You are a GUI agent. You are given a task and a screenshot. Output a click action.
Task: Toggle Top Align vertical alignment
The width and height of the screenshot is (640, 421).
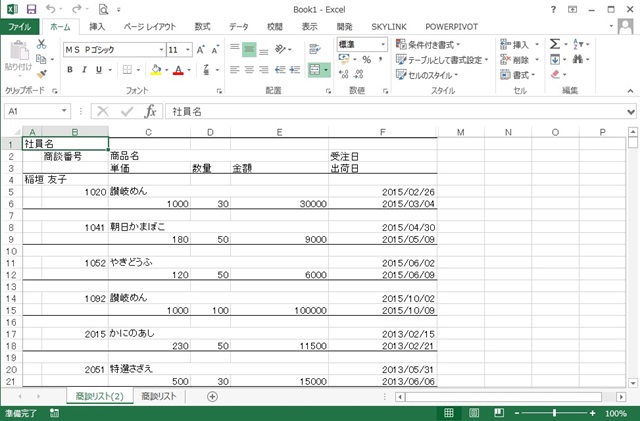pos(234,49)
